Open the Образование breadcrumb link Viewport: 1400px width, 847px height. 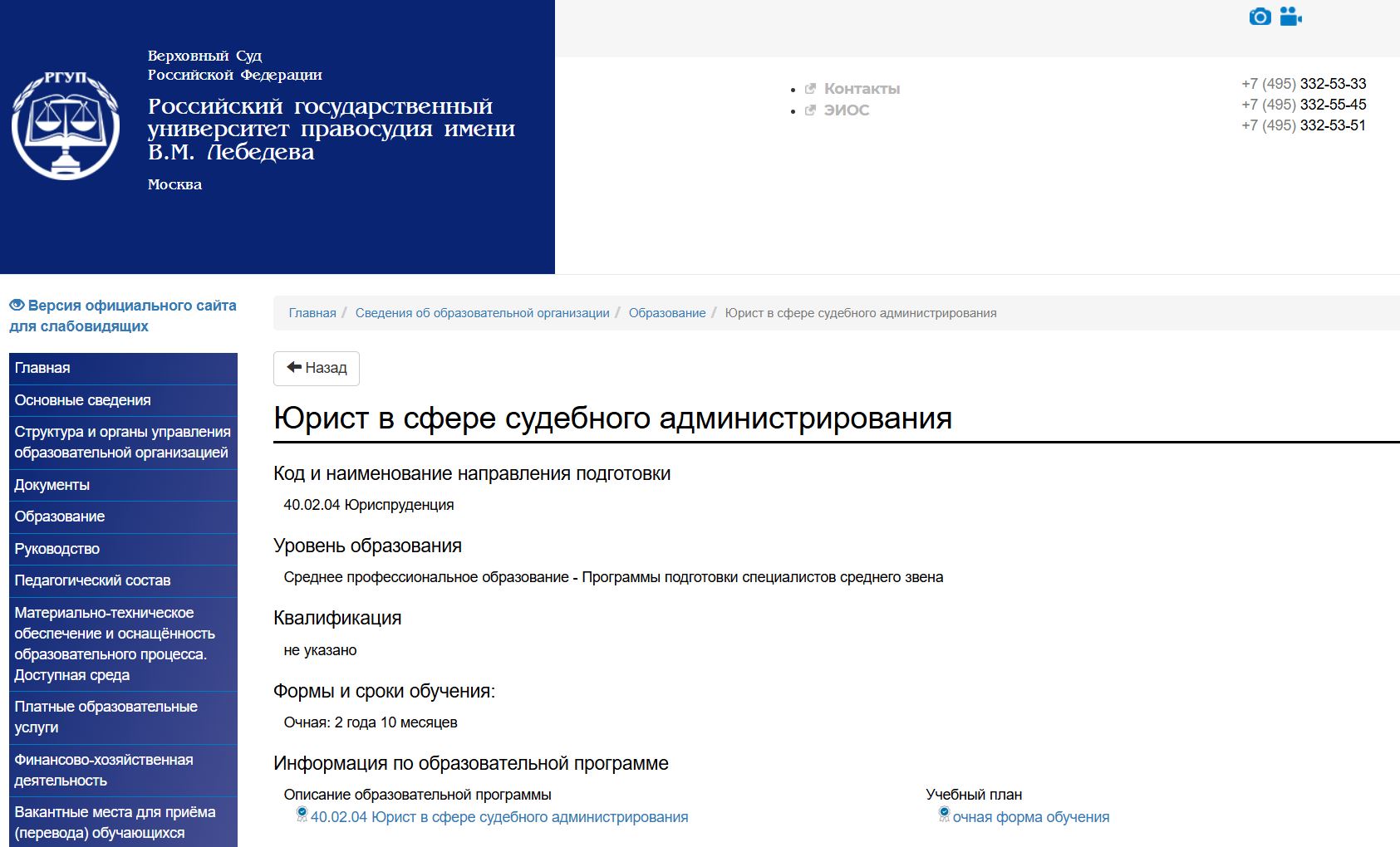point(667,313)
